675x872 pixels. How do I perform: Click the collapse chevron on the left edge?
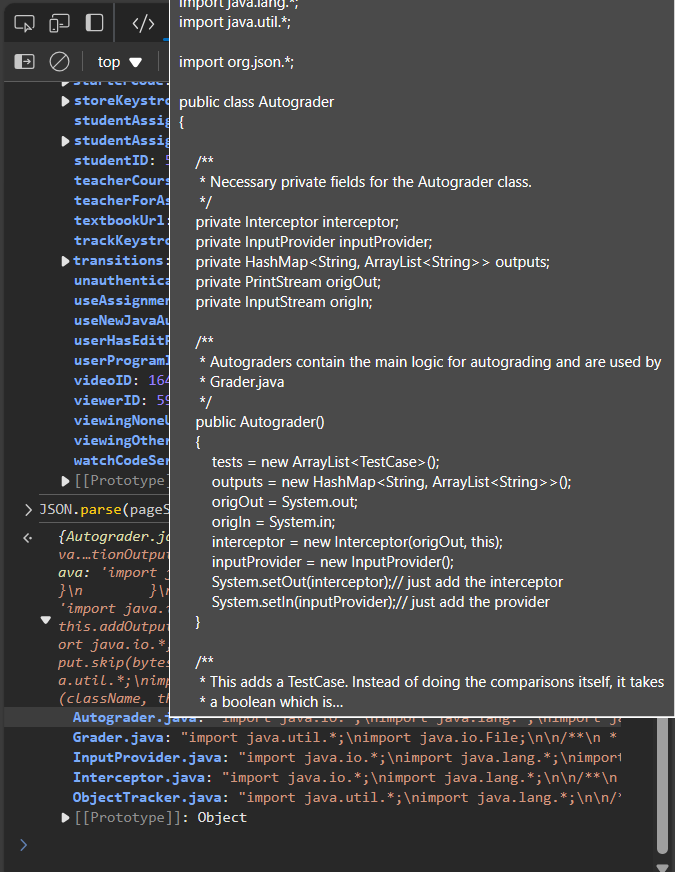27,538
